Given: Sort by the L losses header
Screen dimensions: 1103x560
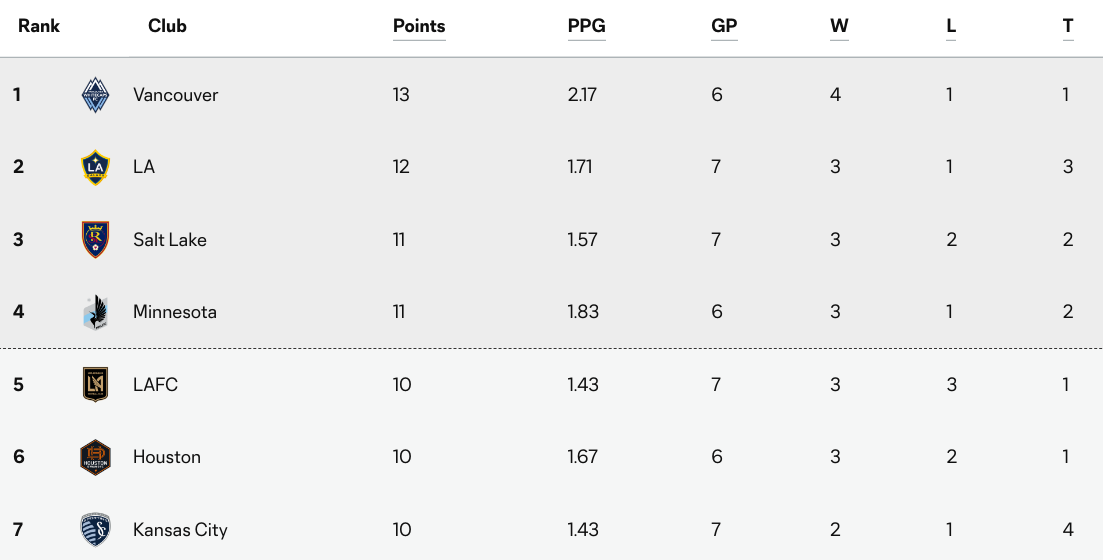Looking at the screenshot, I should (x=951, y=26).
